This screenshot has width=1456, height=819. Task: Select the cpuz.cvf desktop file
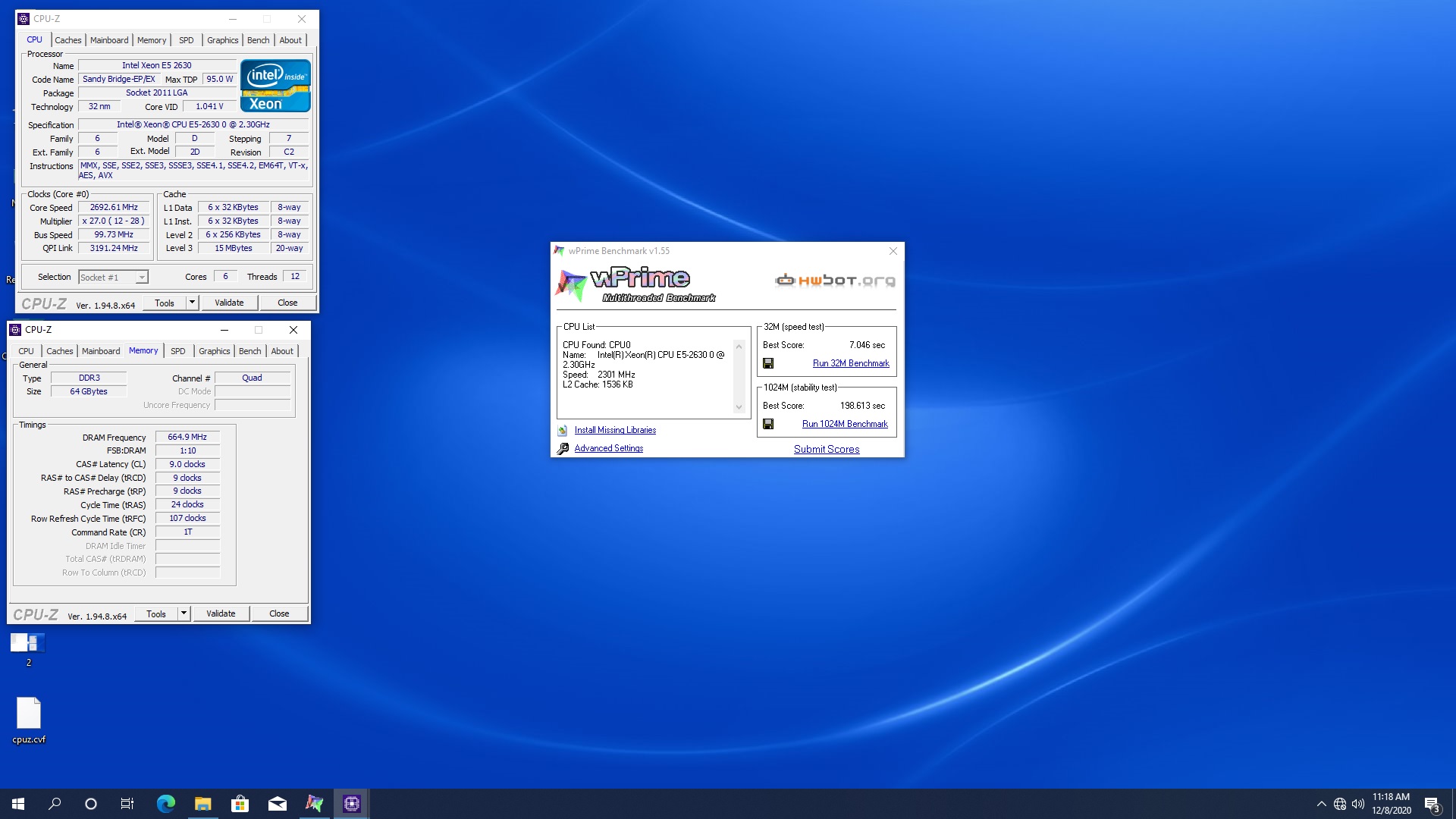[29, 720]
